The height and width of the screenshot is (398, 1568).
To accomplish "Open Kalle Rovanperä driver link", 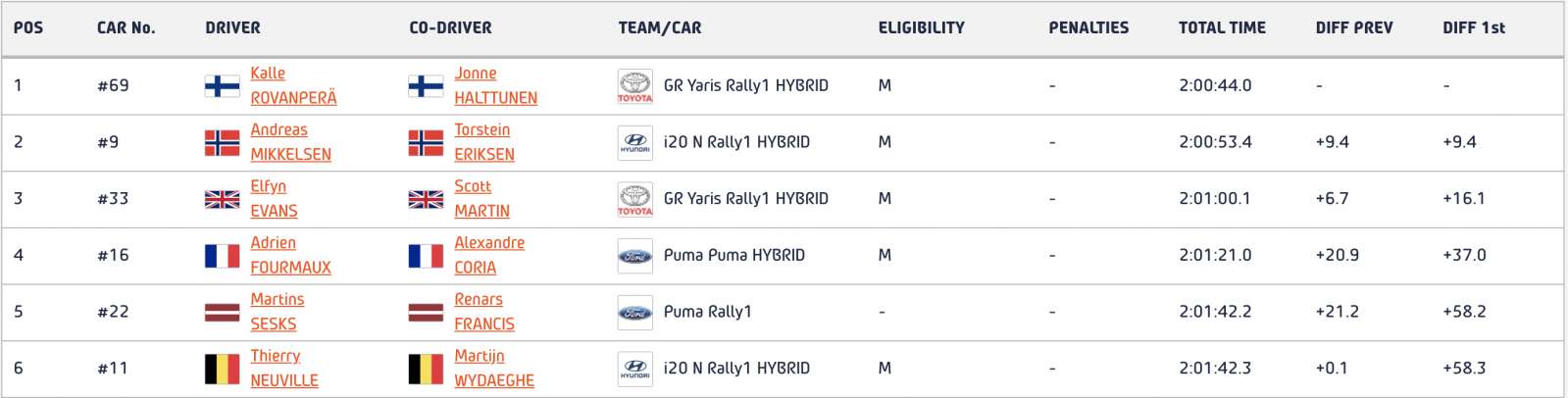I will click(x=293, y=85).
